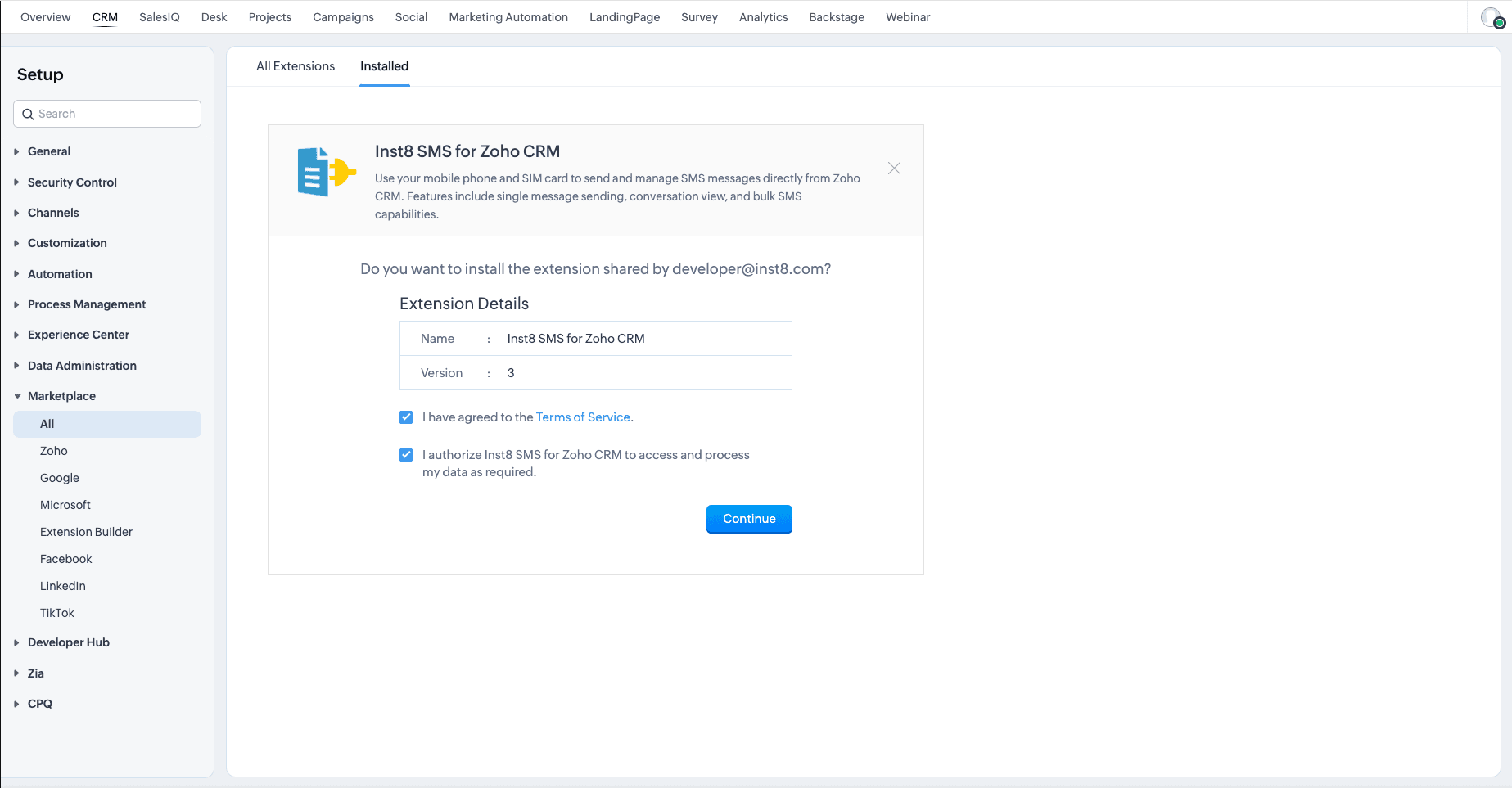The height and width of the screenshot is (788, 1512).
Task: Click the 'Extension Details' heading
Action: click(464, 304)
